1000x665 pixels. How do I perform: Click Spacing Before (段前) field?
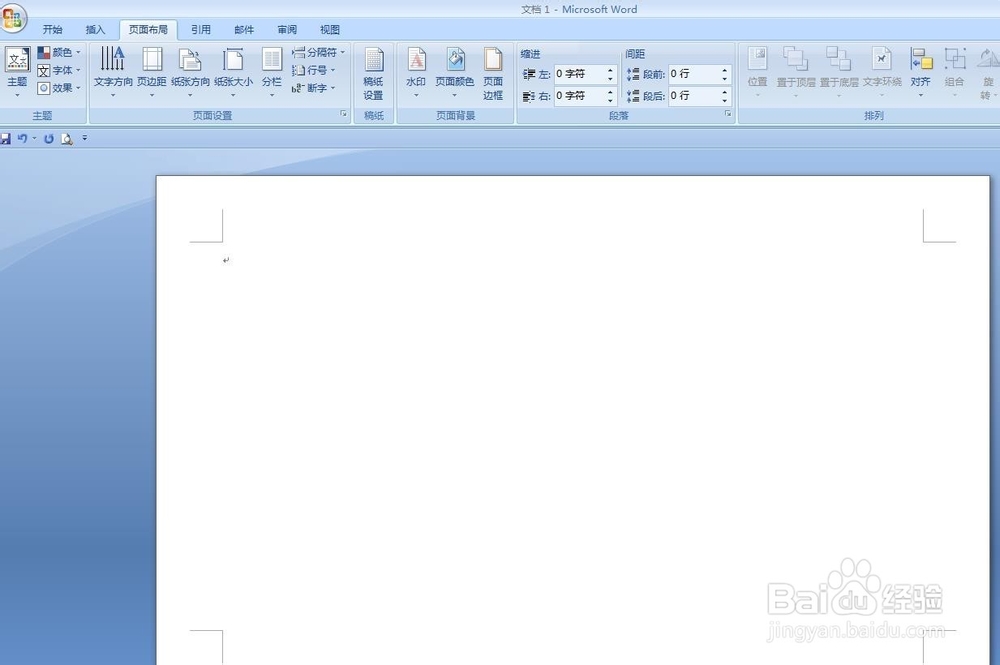[694, 74]
